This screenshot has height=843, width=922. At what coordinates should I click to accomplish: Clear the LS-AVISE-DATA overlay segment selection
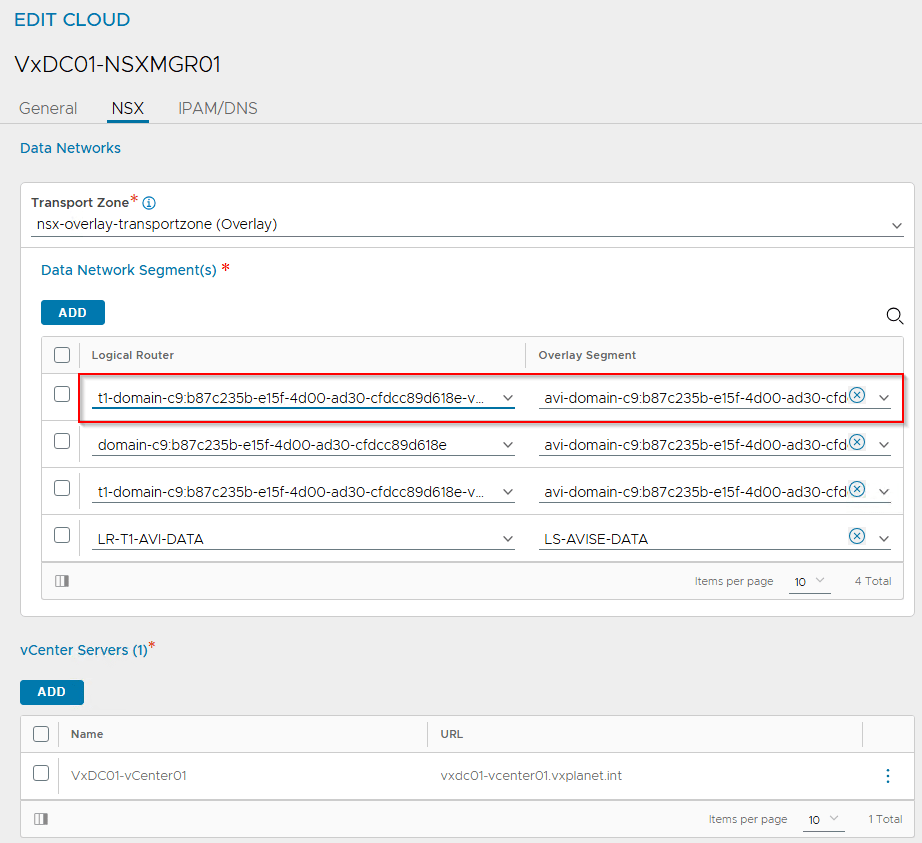point(857,536)
